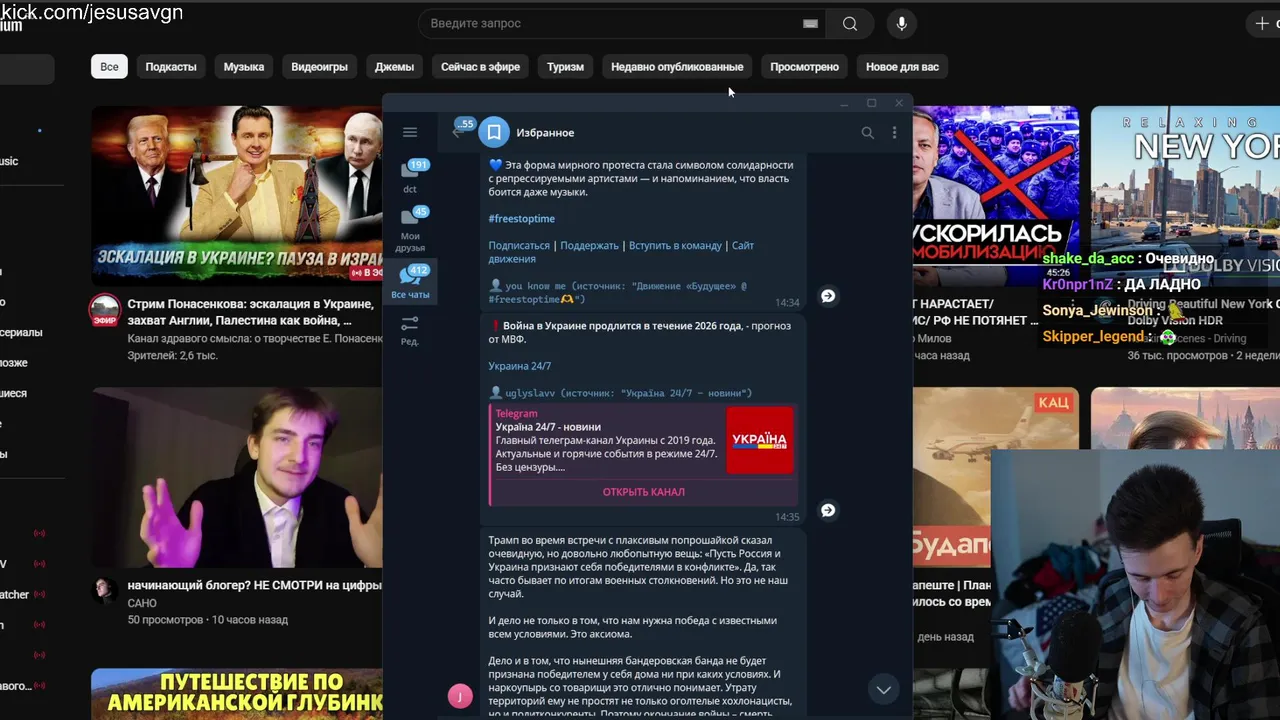Click the YouTube create plus button

(1263, 23)
